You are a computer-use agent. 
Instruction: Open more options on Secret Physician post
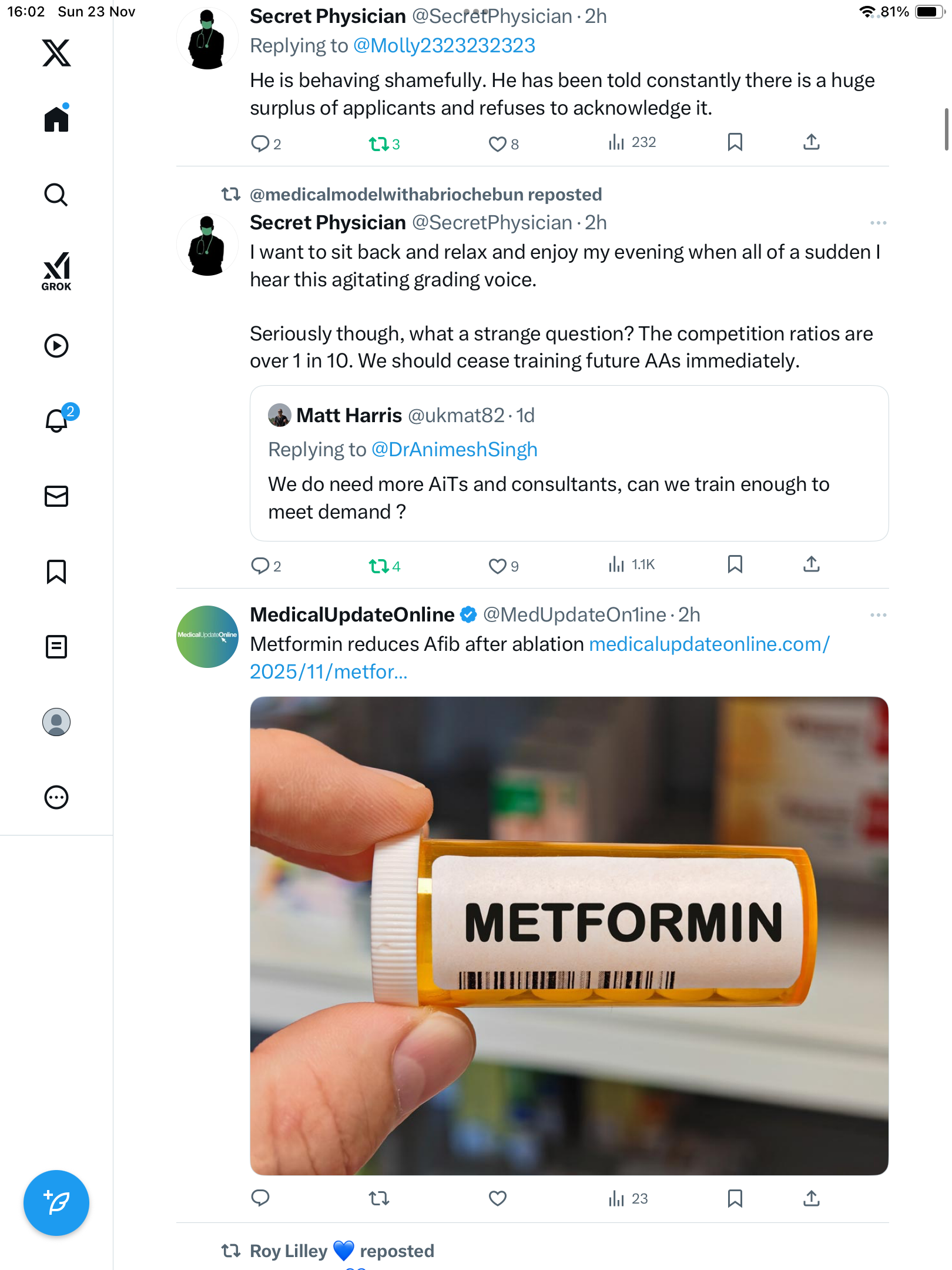(x=878, y=223)
